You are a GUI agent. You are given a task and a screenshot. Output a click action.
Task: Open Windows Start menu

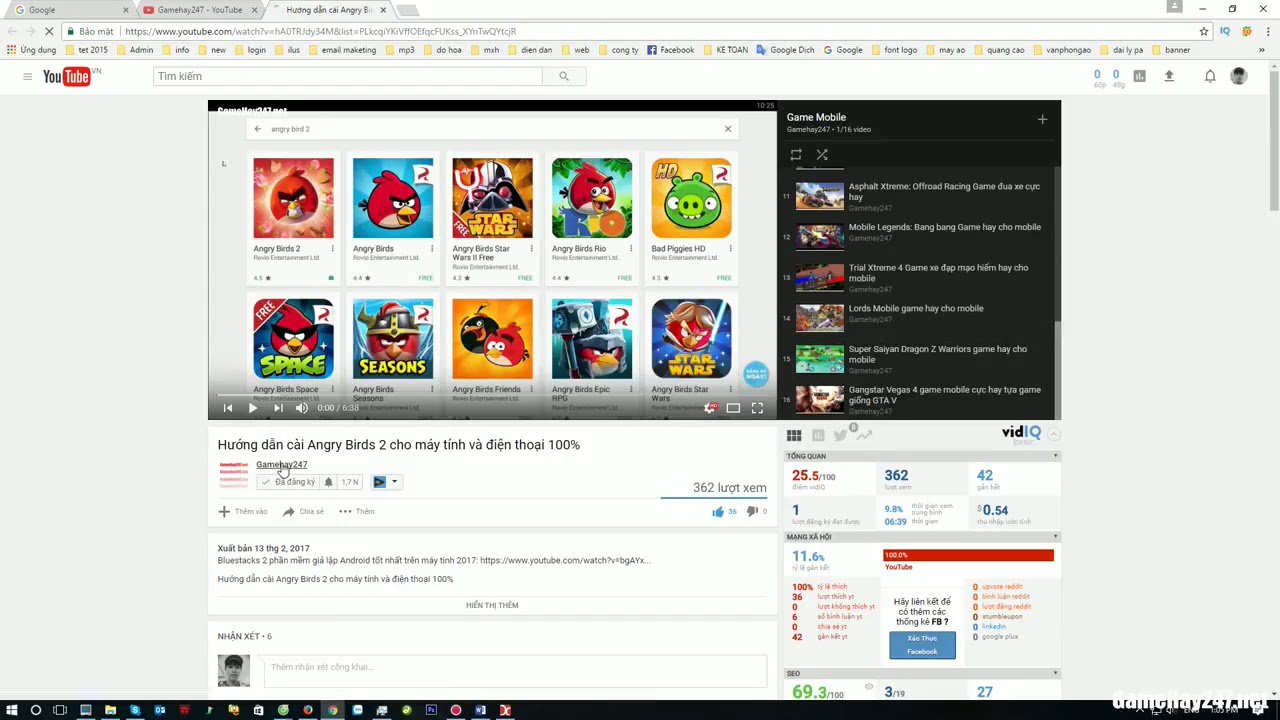(x=11, y=711)
